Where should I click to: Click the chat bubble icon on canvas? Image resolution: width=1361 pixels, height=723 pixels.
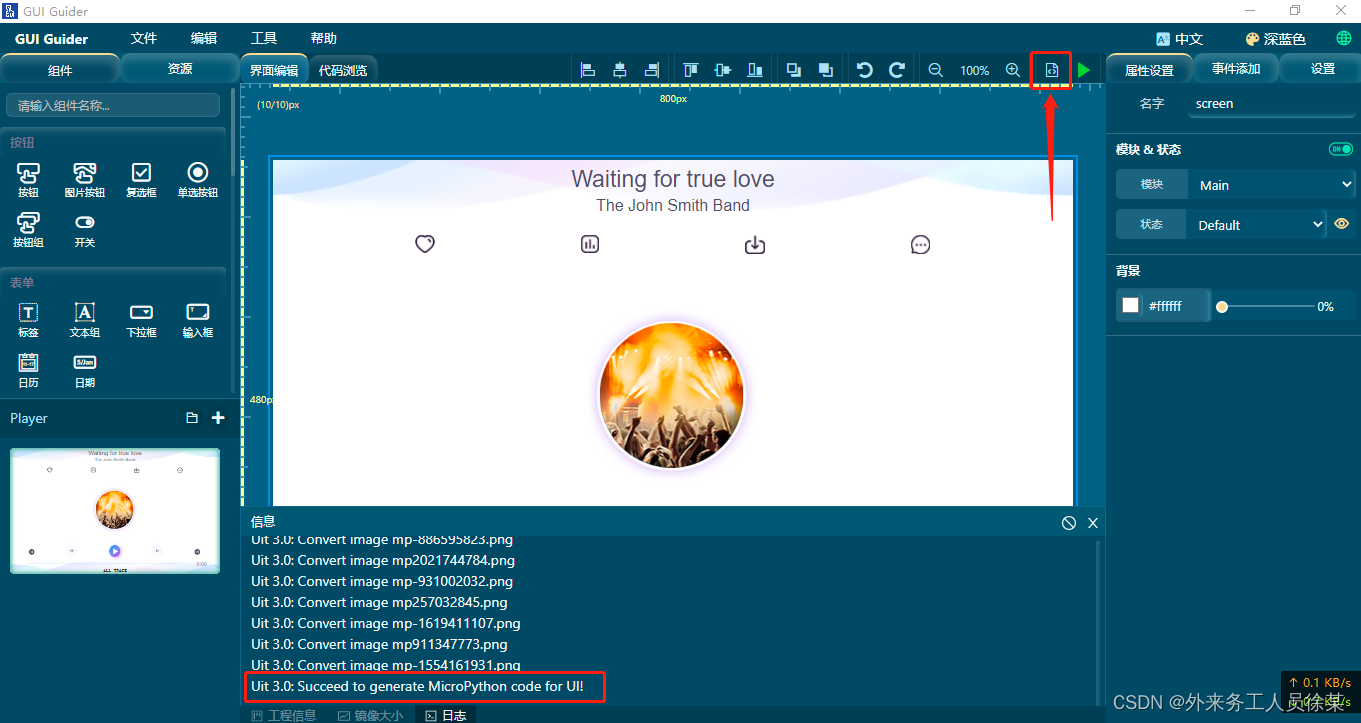click(921, 244)
